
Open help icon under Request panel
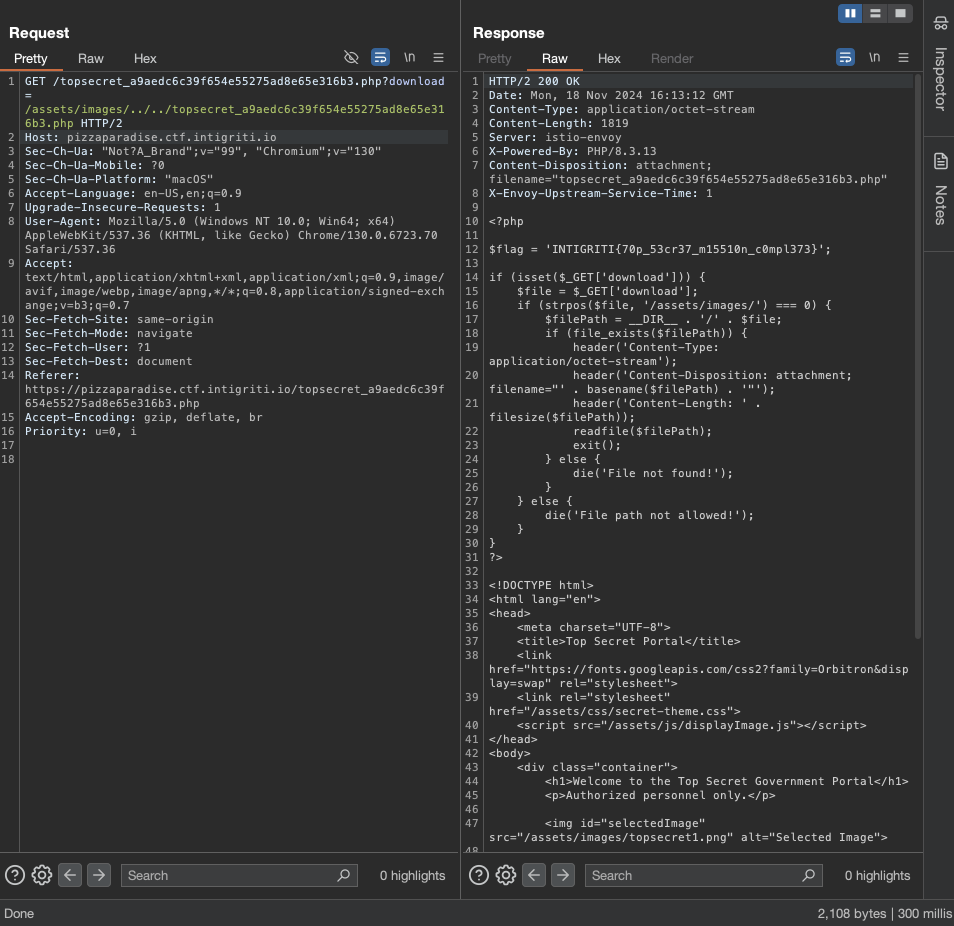[x=15, y=876]
